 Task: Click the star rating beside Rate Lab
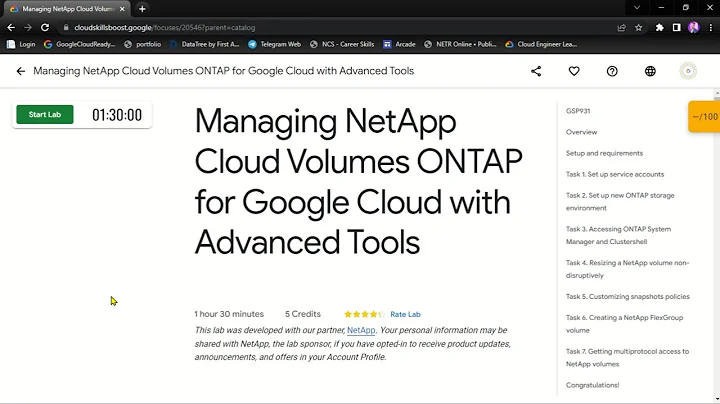pyautogui.click(x=365, y=314)
